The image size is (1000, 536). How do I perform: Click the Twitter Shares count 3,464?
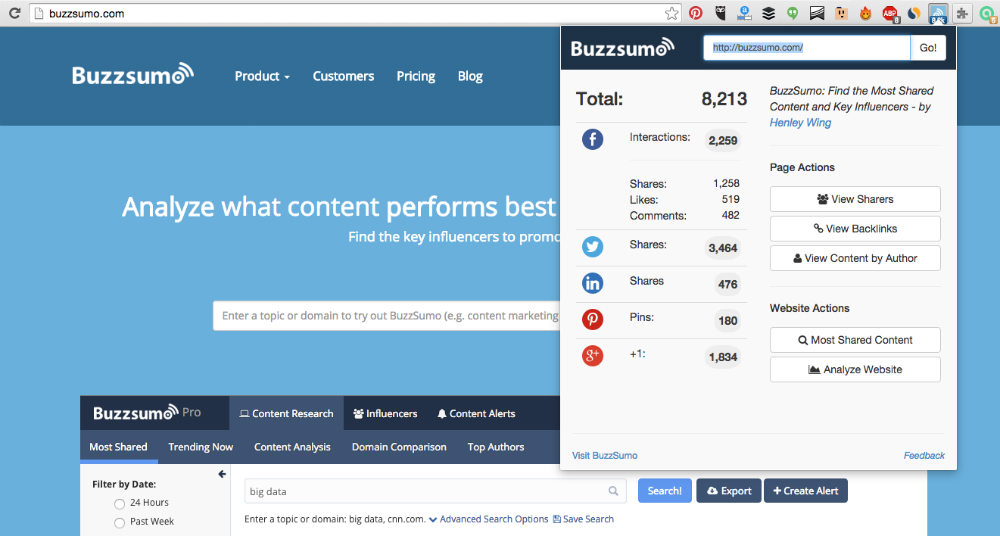tap(723, 248)
